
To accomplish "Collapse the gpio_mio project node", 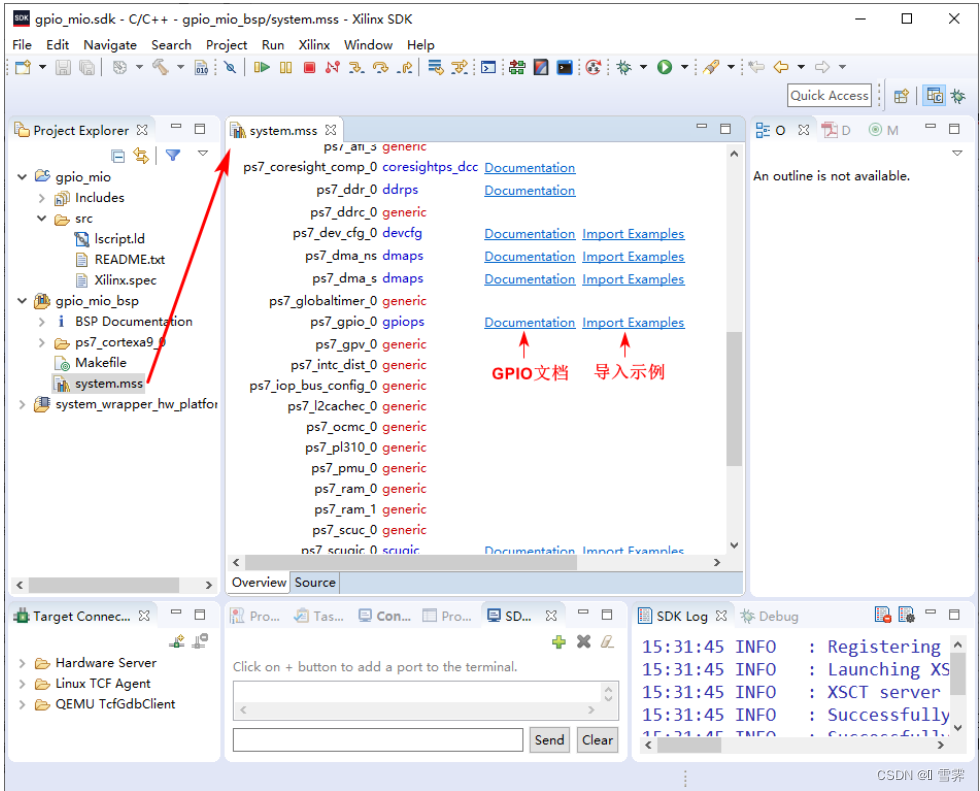I will click(x=22, y=177).
